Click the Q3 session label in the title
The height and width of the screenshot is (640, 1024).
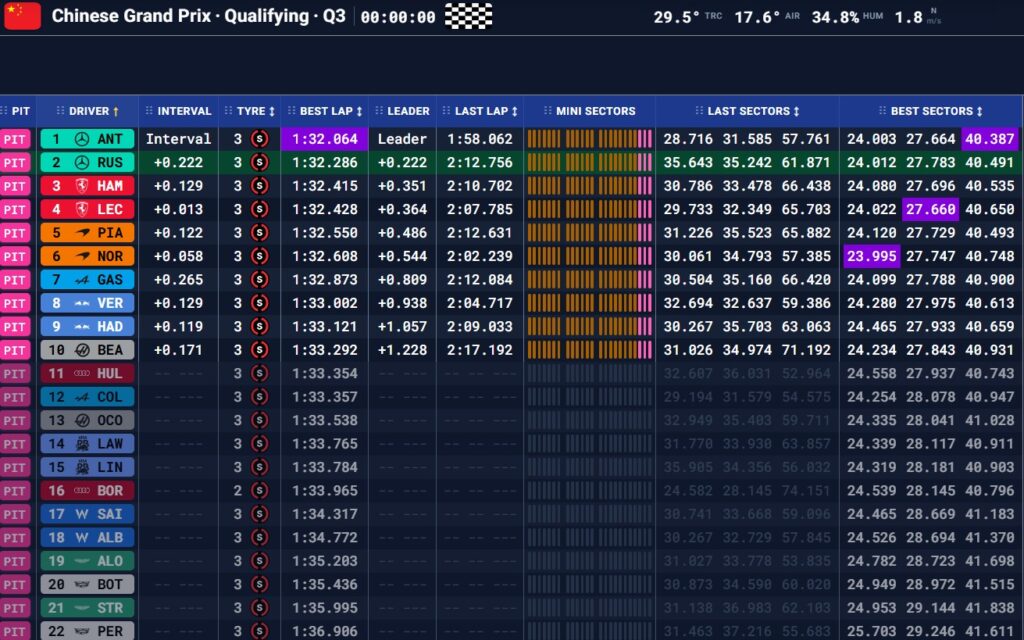(x=335, y=16)
